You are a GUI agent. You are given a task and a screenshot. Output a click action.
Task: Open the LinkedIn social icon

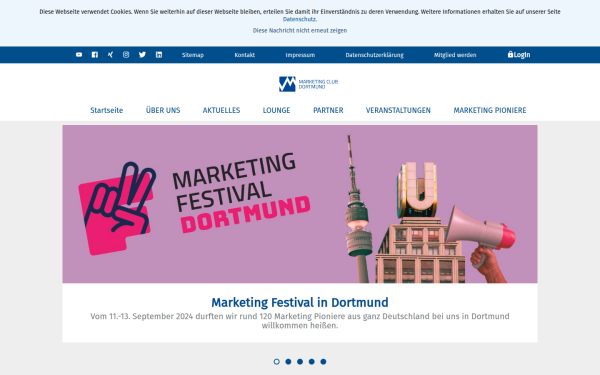coord(159,55)
